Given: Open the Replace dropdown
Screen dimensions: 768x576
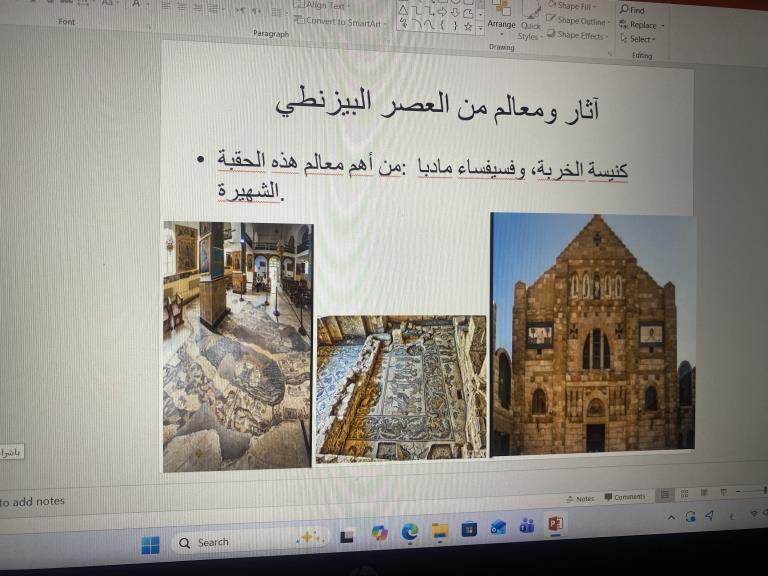Looking at the screenshot, I should (x=642, y=25).
